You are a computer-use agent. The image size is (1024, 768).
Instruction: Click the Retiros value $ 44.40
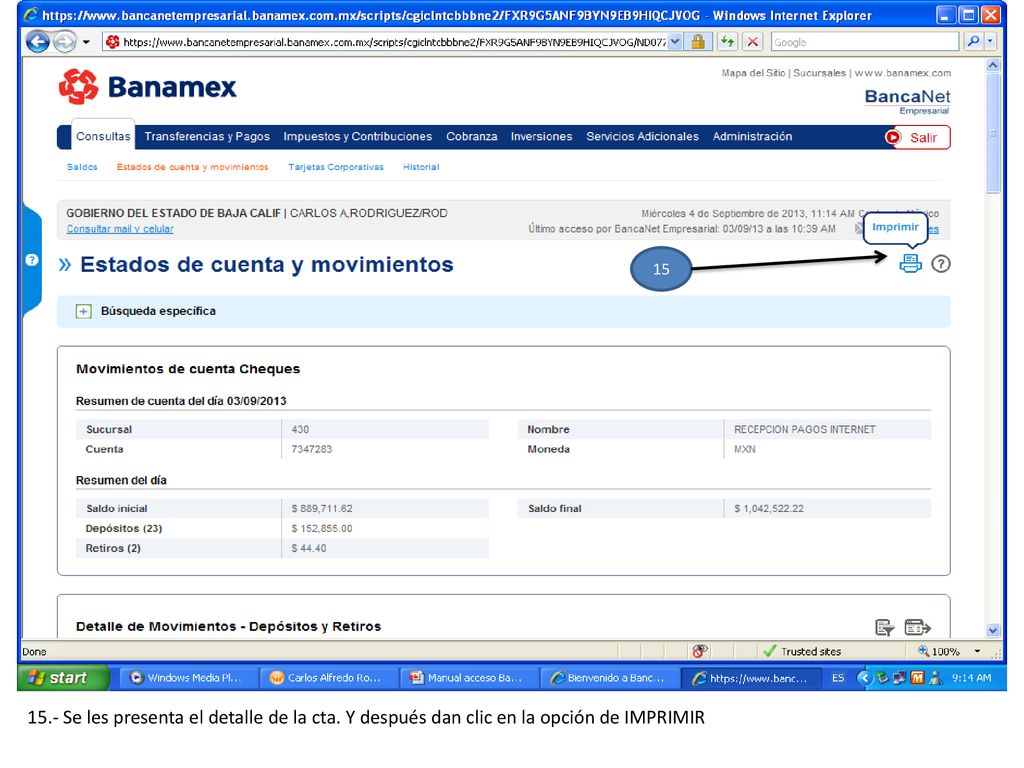pyautogui.click(x=308, y=549)
